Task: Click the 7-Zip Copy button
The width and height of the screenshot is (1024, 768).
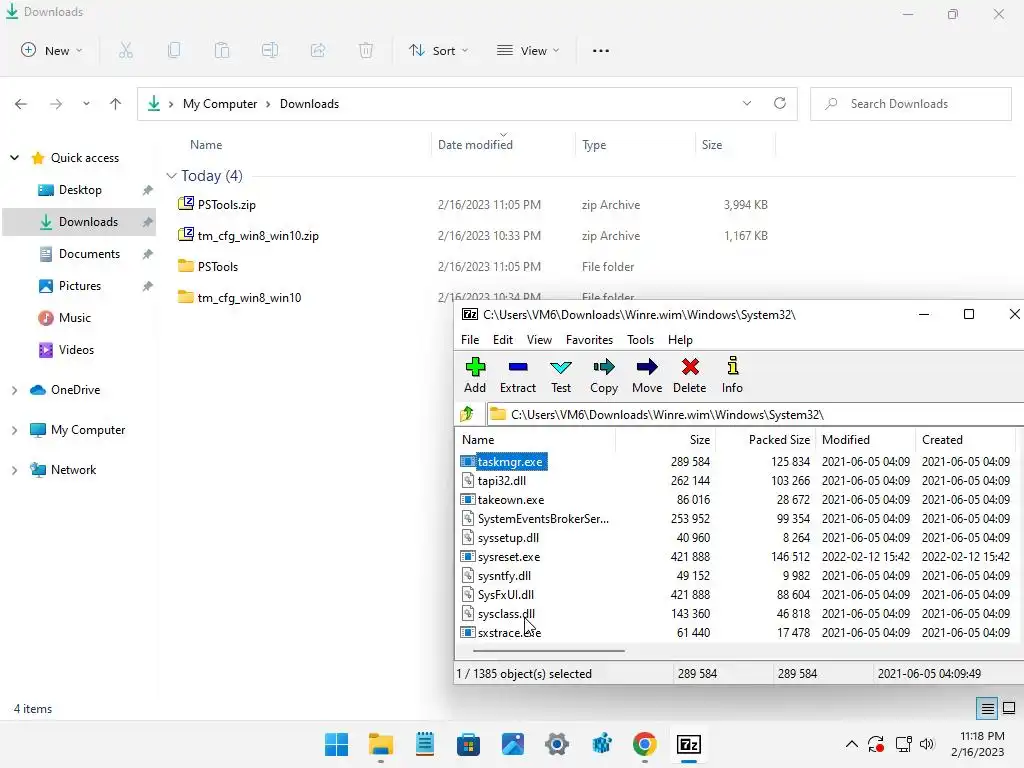Action: 603,376
